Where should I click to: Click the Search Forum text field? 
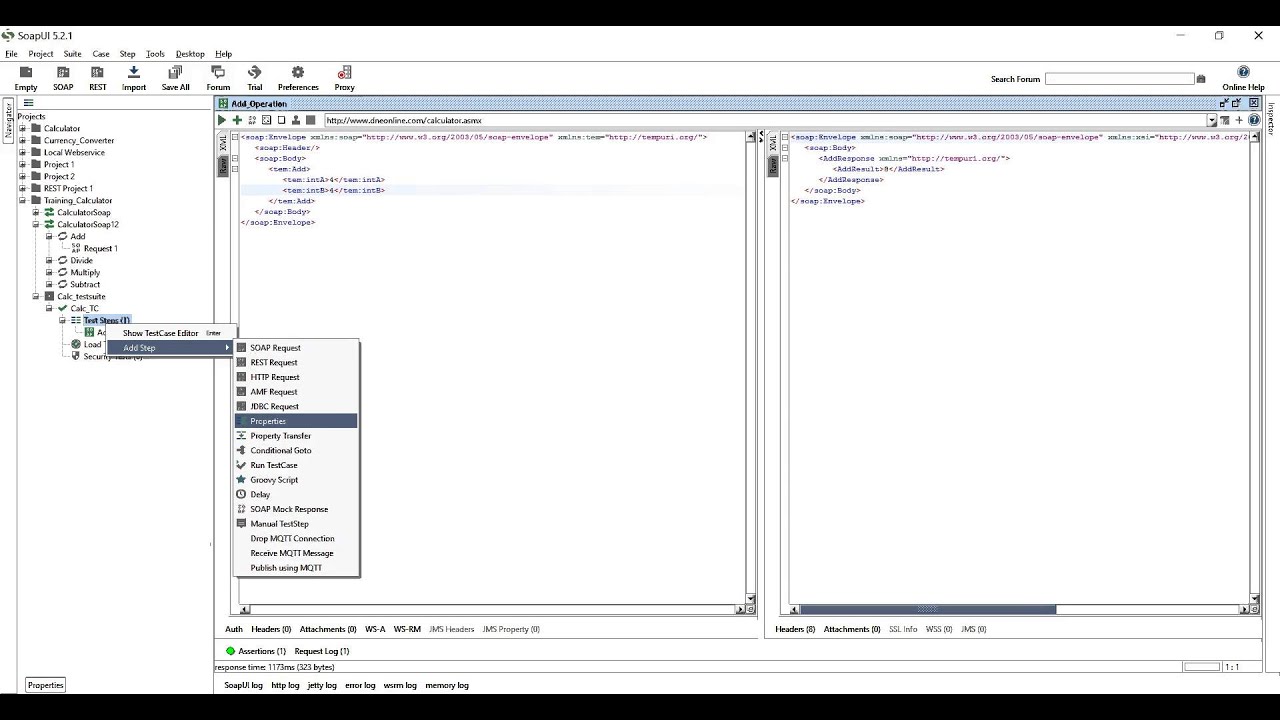[x=1119, y=79]
